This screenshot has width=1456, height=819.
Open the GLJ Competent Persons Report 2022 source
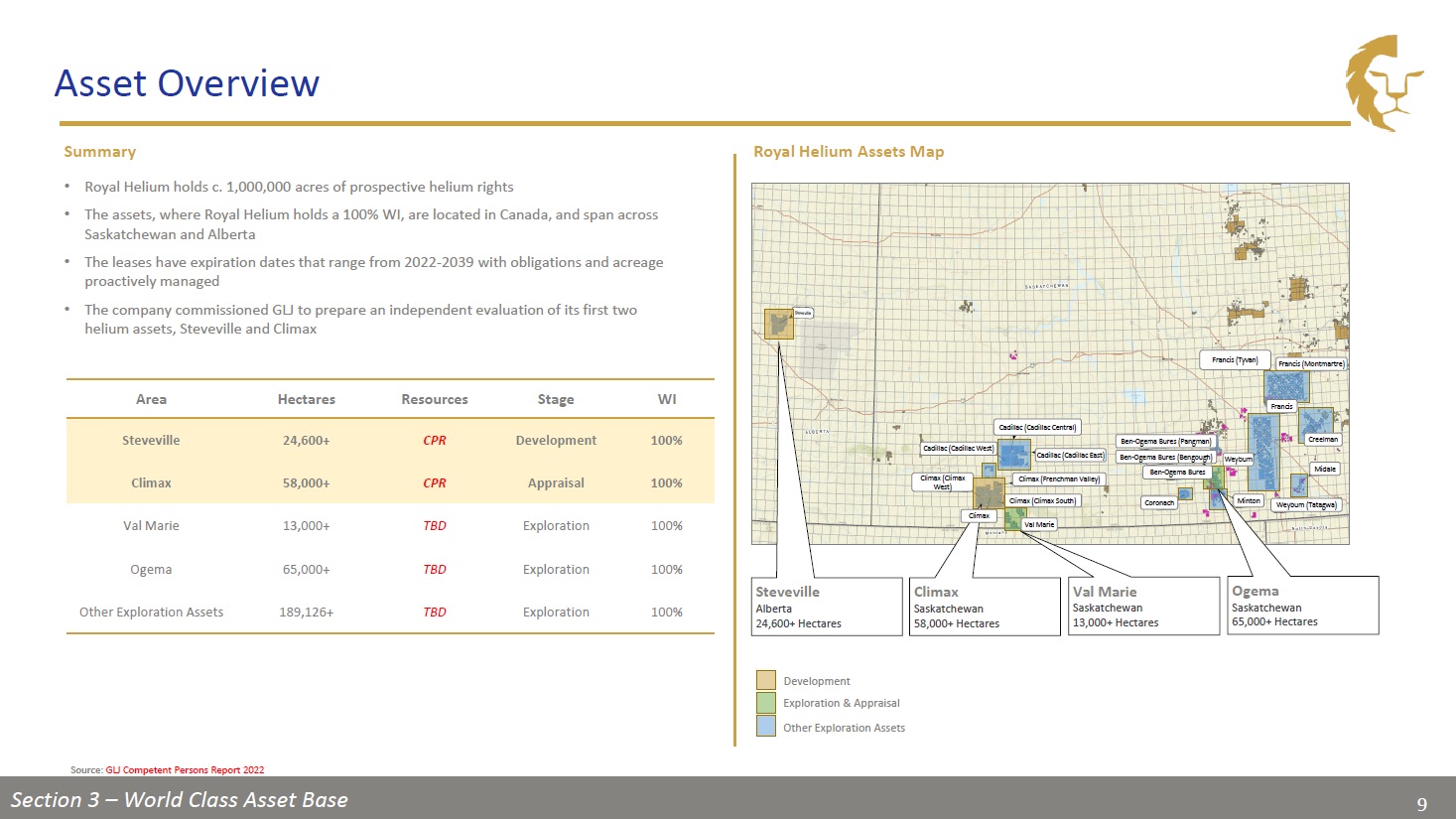pos(185,769)
